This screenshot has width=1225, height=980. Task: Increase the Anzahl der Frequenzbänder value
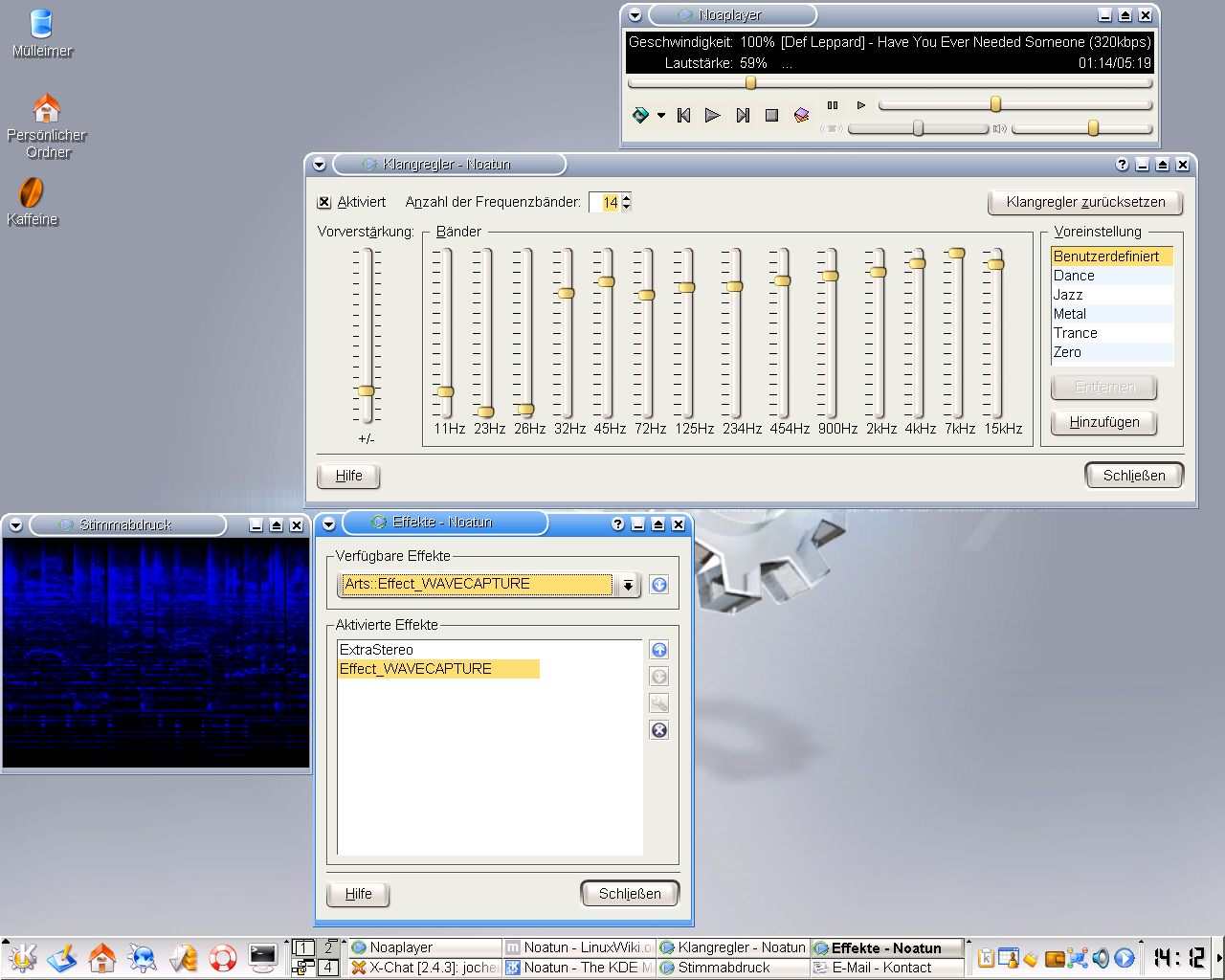627,198
